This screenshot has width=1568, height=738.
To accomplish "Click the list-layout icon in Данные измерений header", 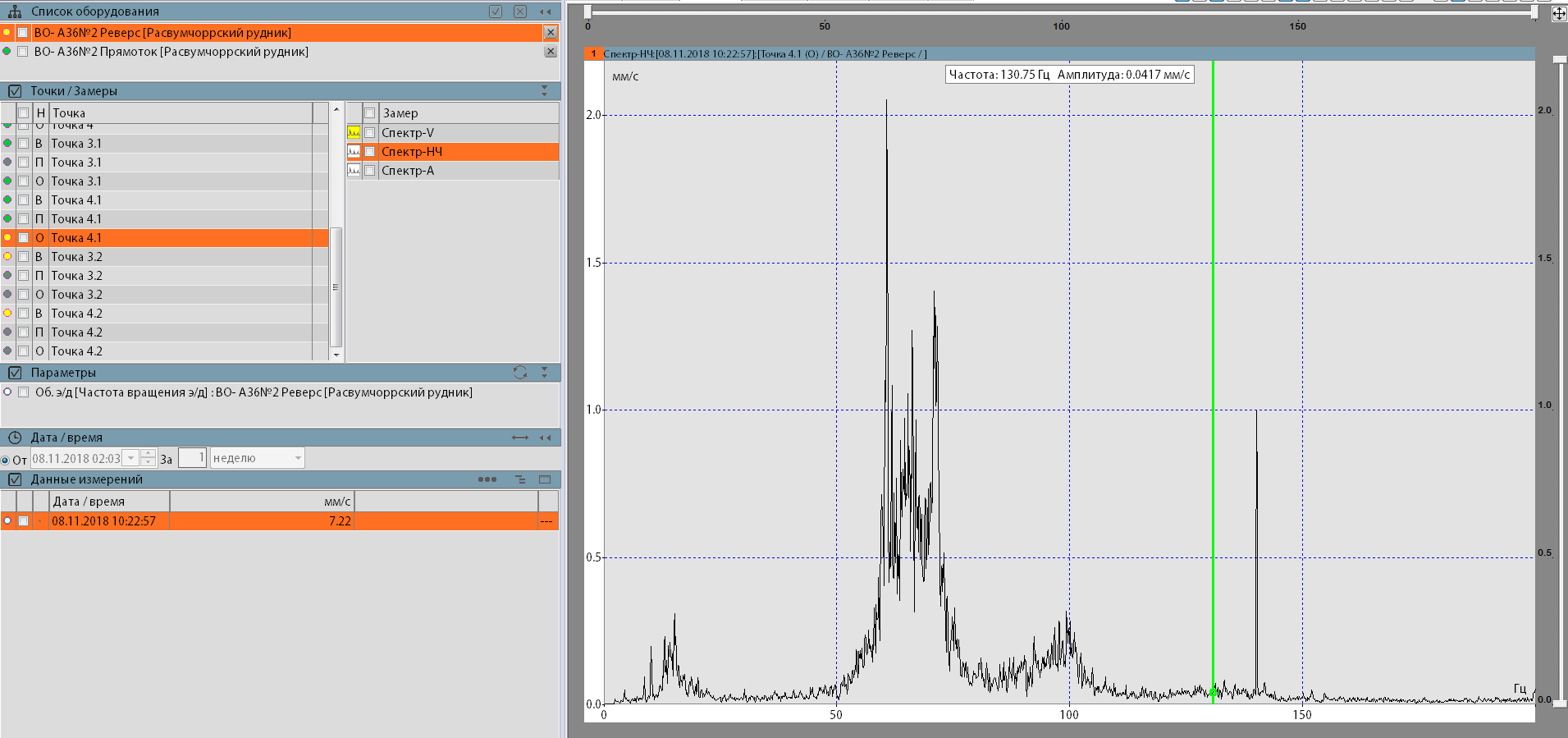I will pos(520,479).
